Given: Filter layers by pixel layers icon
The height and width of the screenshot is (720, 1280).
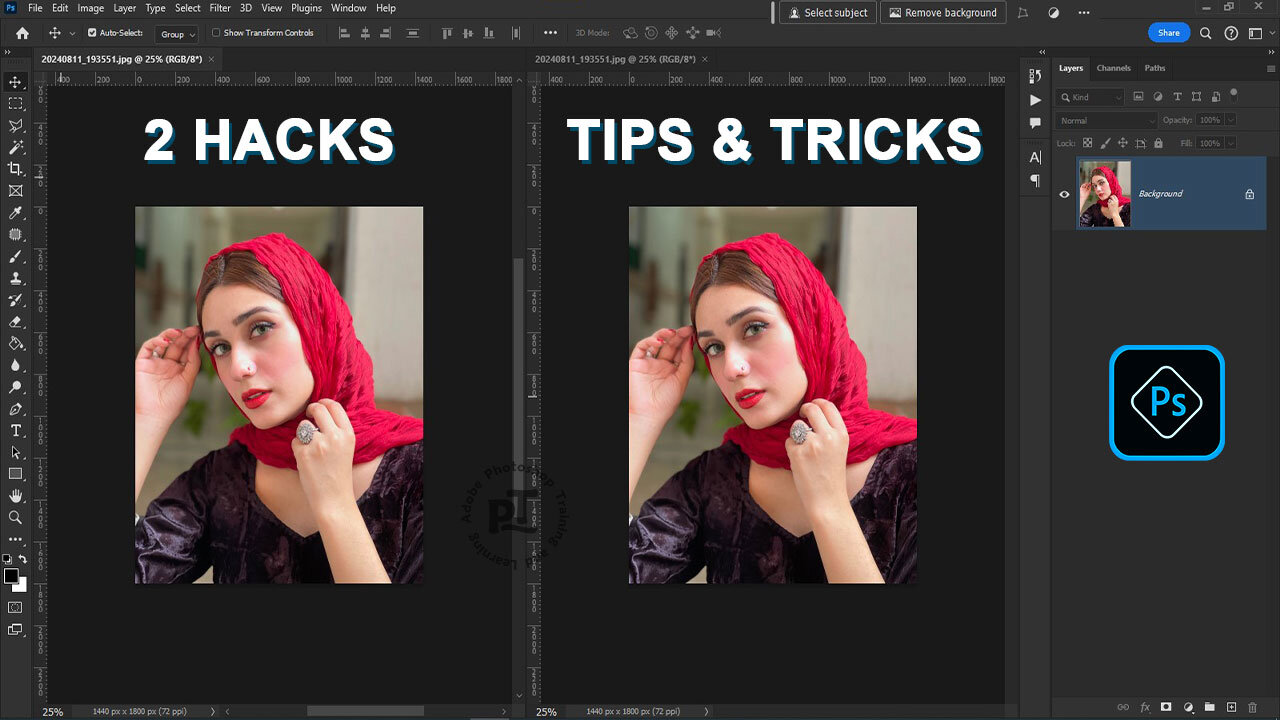Looking at the screenshot, I should pos(1139,97).
